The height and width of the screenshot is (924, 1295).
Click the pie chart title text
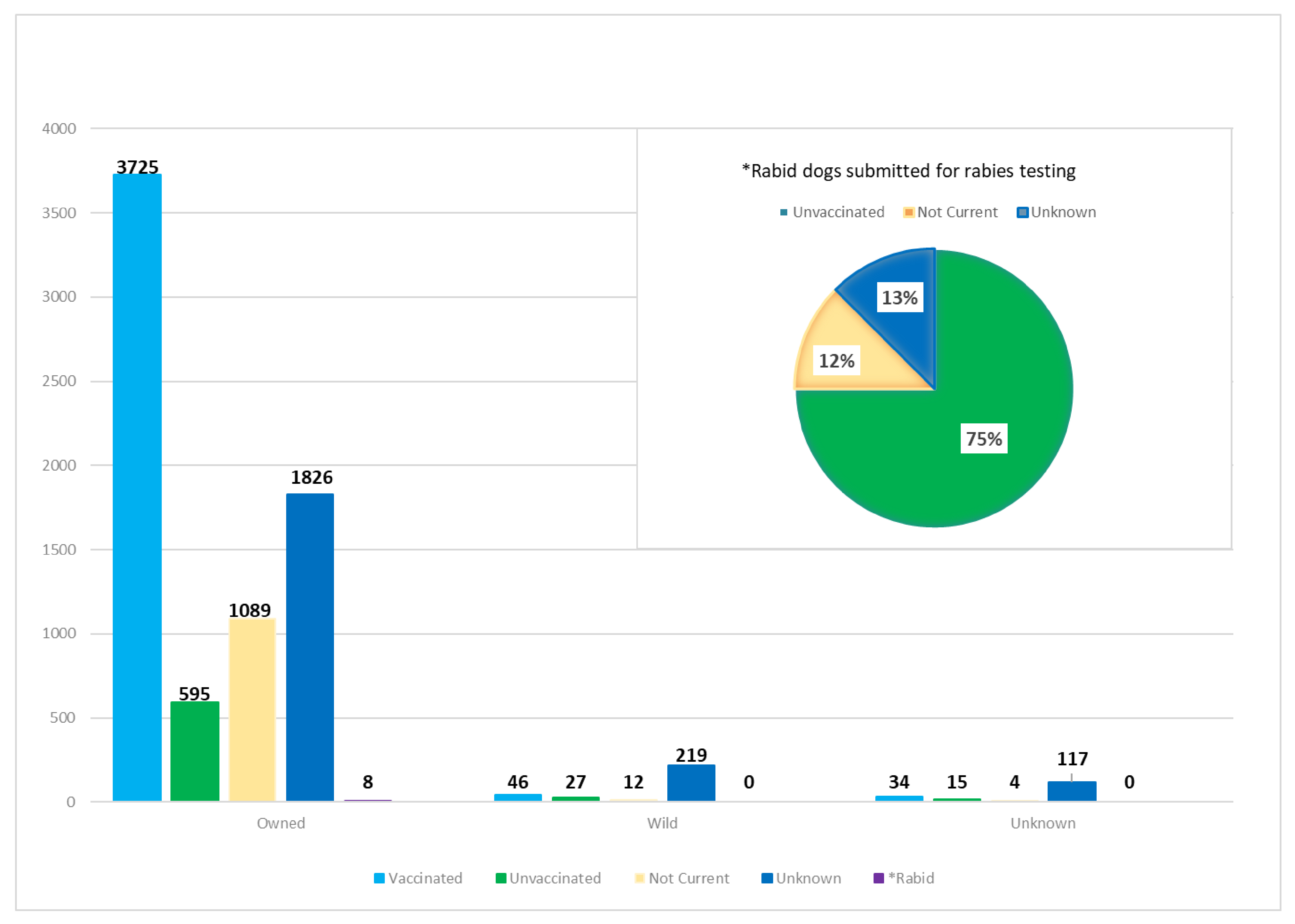point(908,171)
